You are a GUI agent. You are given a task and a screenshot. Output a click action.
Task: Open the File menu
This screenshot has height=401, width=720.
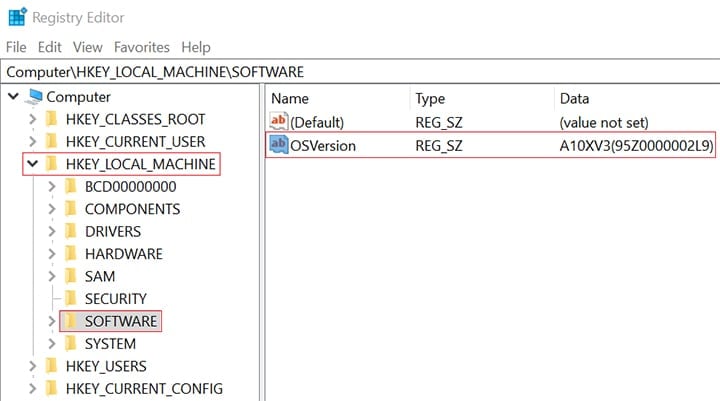[16, 47]
